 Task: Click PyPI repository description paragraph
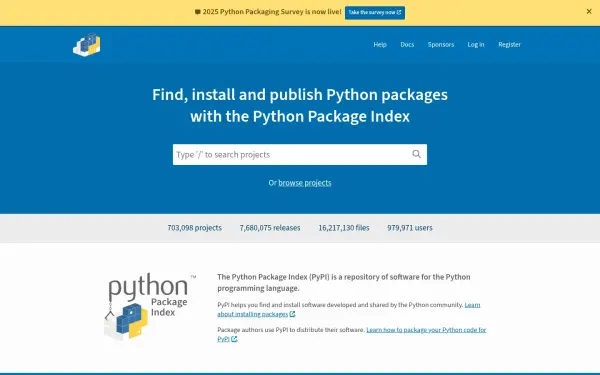344,282
